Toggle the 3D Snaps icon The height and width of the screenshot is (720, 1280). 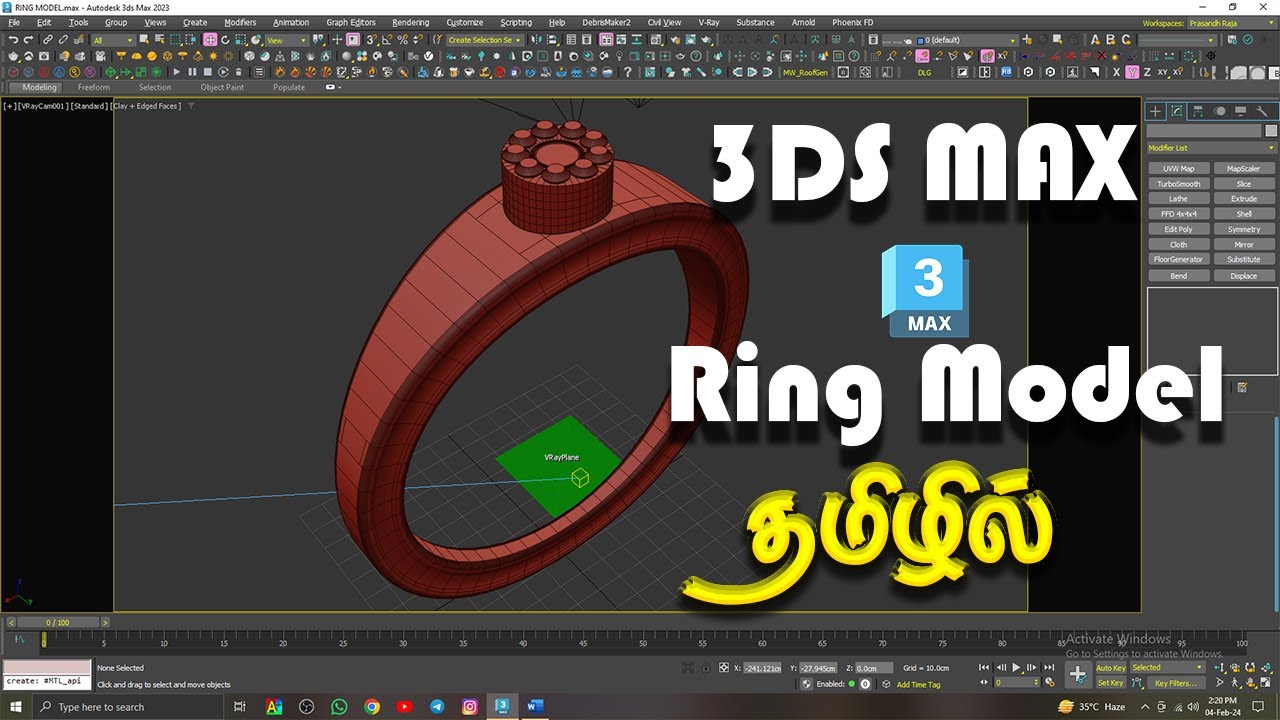(371, 39)
